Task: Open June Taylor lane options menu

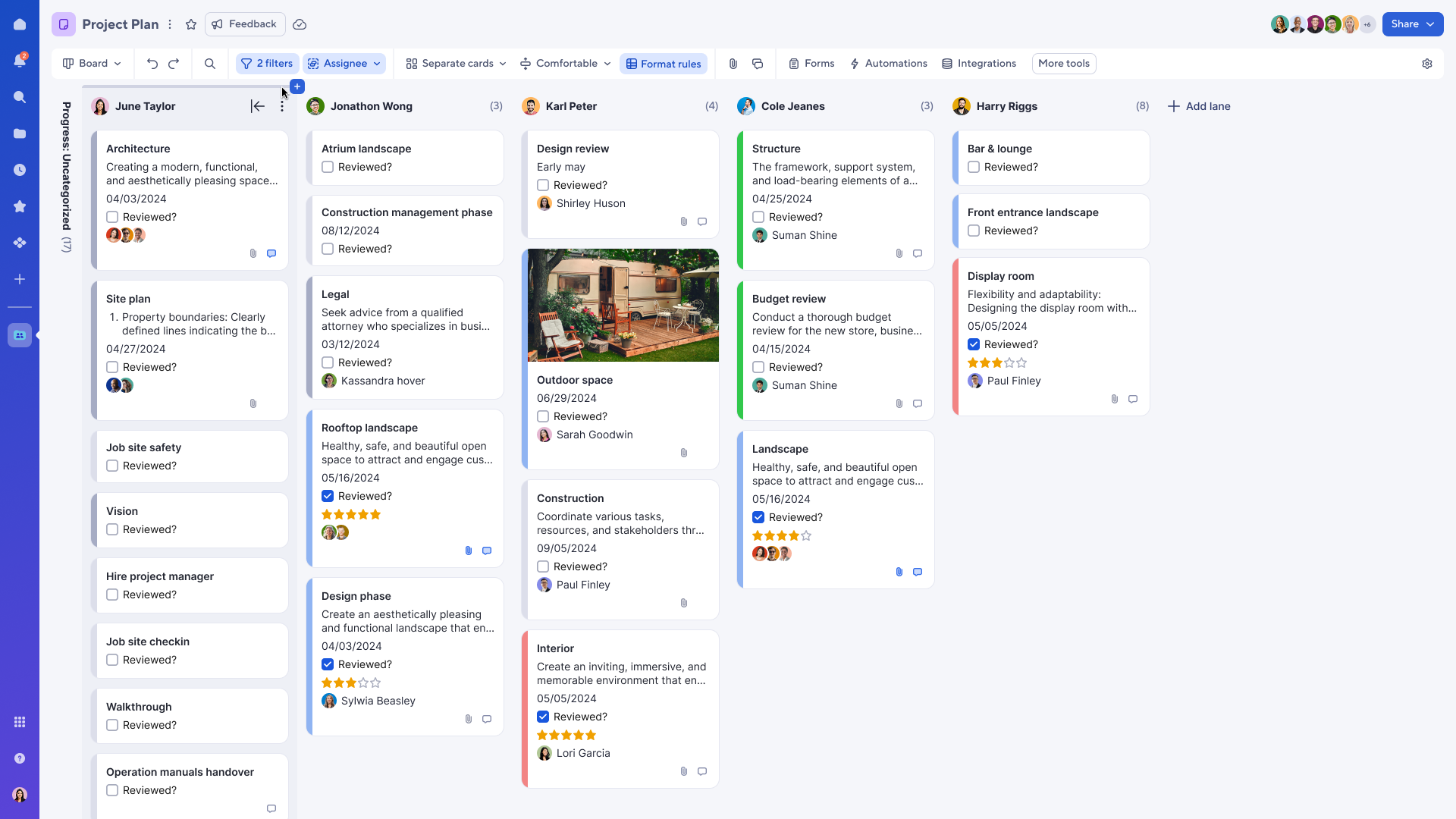Action: click(x=282, y=106)
